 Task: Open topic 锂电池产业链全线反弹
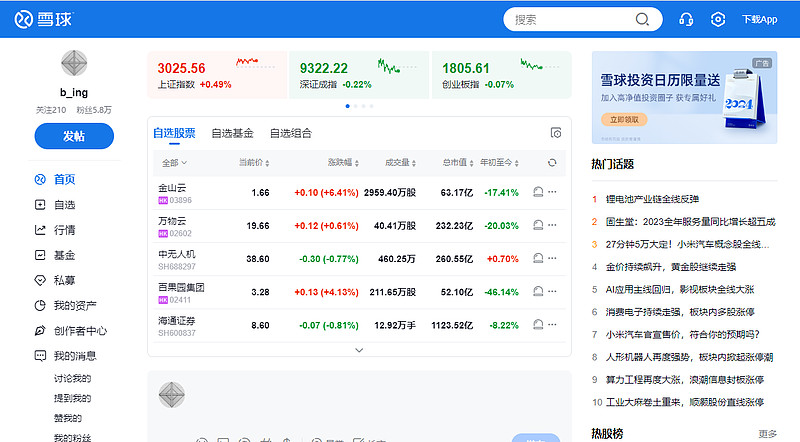click(652, 199)
